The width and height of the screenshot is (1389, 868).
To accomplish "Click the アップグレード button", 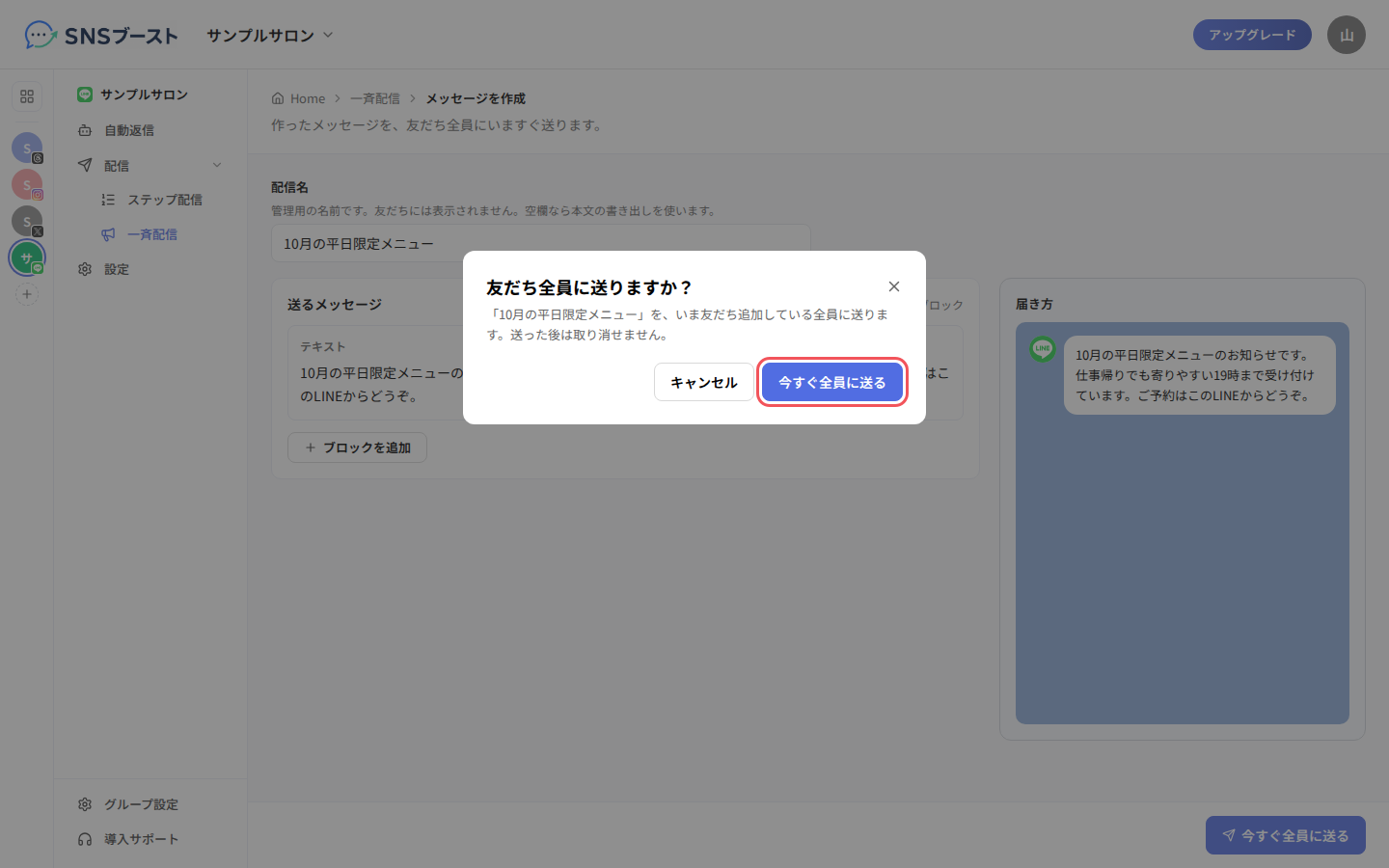I will 1252,35.
